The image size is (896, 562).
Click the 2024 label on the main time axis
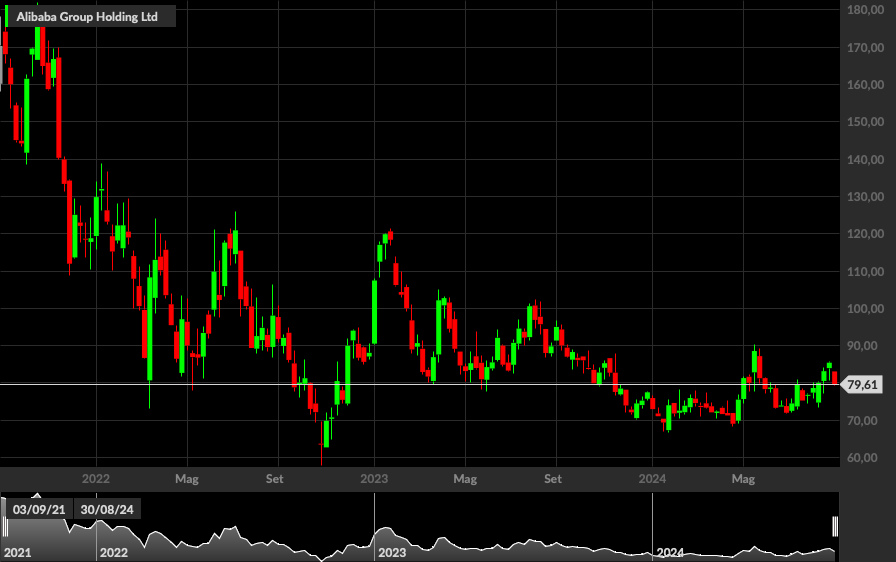pyautogui.click(x=652, y=479)
